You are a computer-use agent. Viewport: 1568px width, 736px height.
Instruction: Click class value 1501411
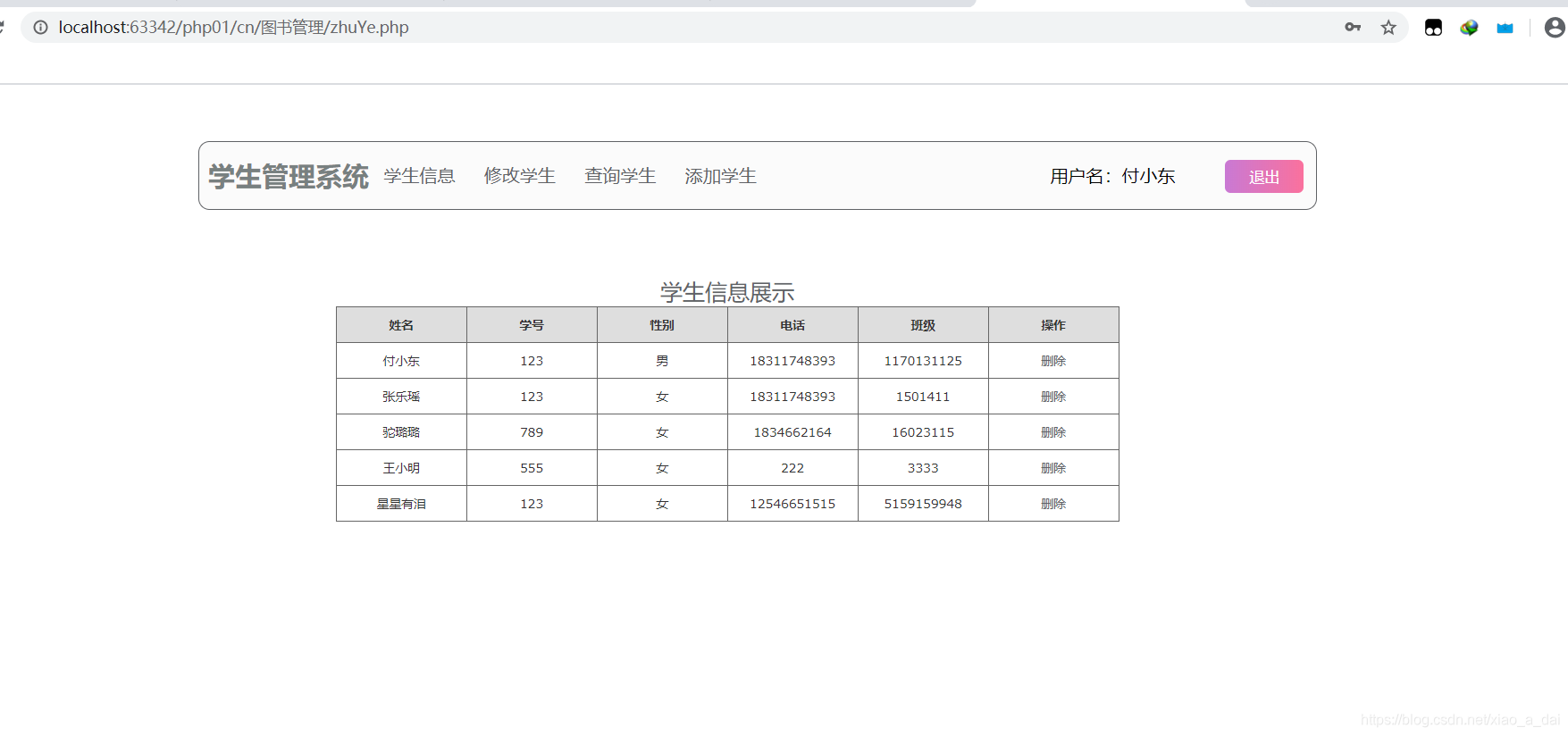point(923,397)
